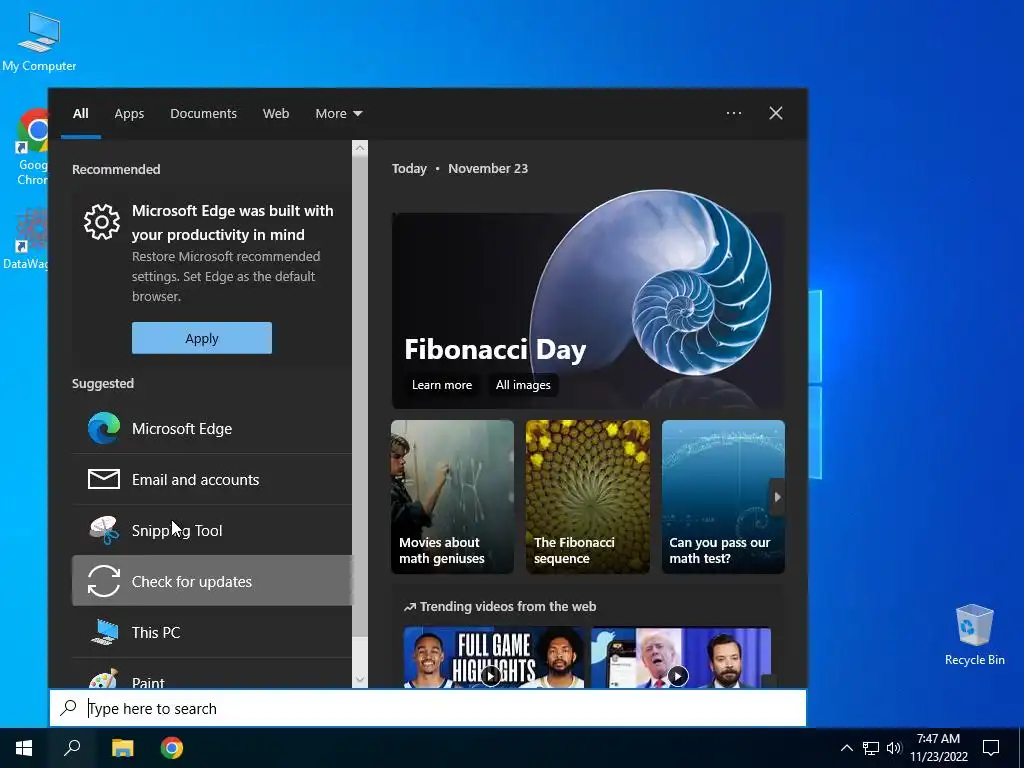The width and height of the screenshot is (1024, 768).
Task: Open Email and accounts settings
Action: pyautogui.click(x=212, y=479)
